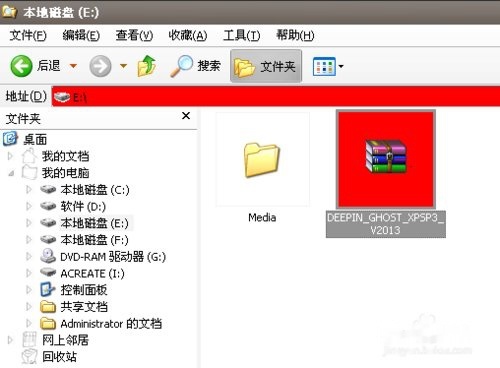Click the 共享文档 folder icon
Image resolution: width=500 pixels, height=368 pixels.
click(48, 306)
